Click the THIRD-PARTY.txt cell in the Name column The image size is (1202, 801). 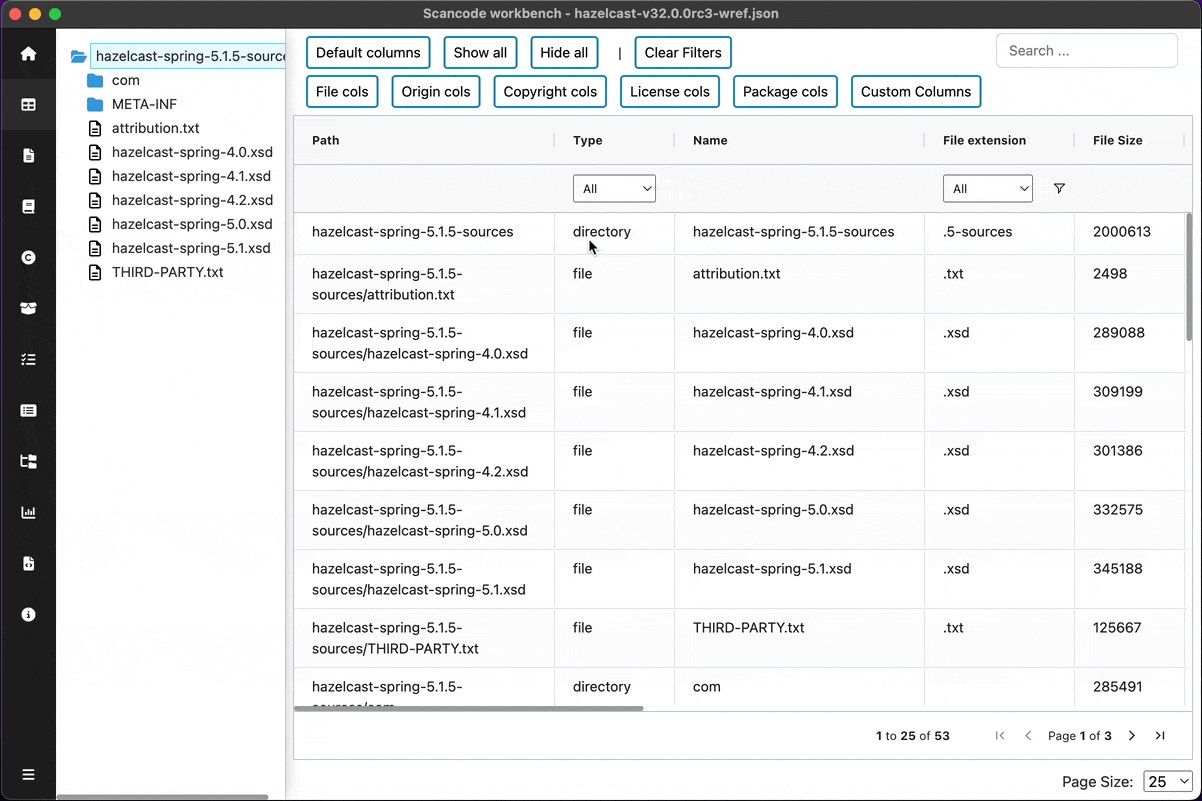pos(748,628)
